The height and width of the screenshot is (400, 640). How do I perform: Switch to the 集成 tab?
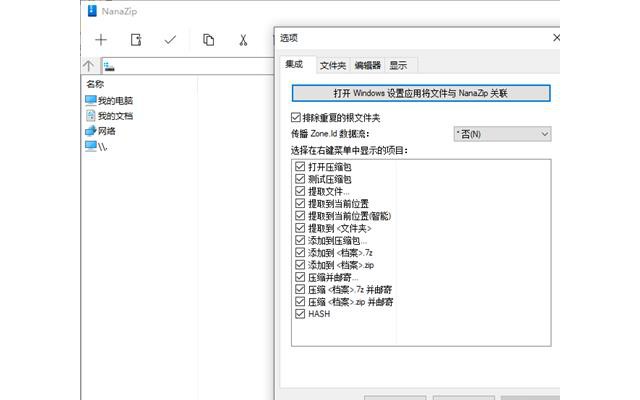(295, 64)
